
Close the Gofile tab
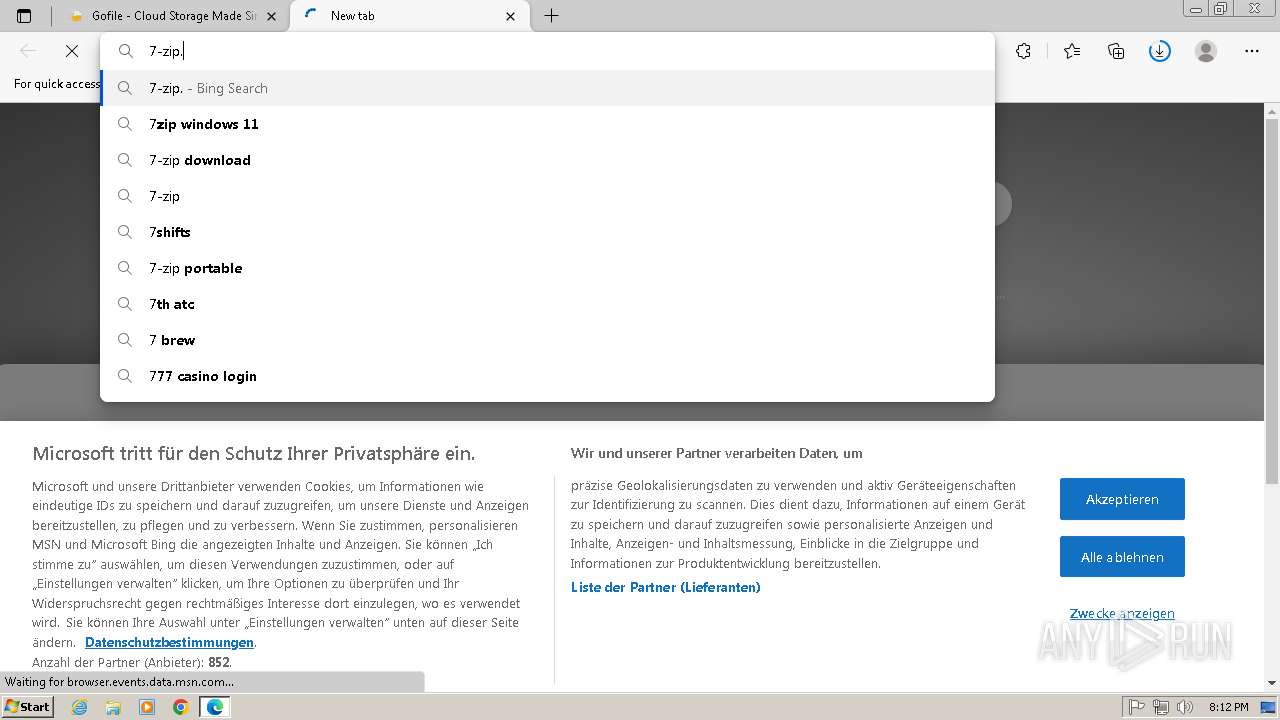click(x=271, y=16)
